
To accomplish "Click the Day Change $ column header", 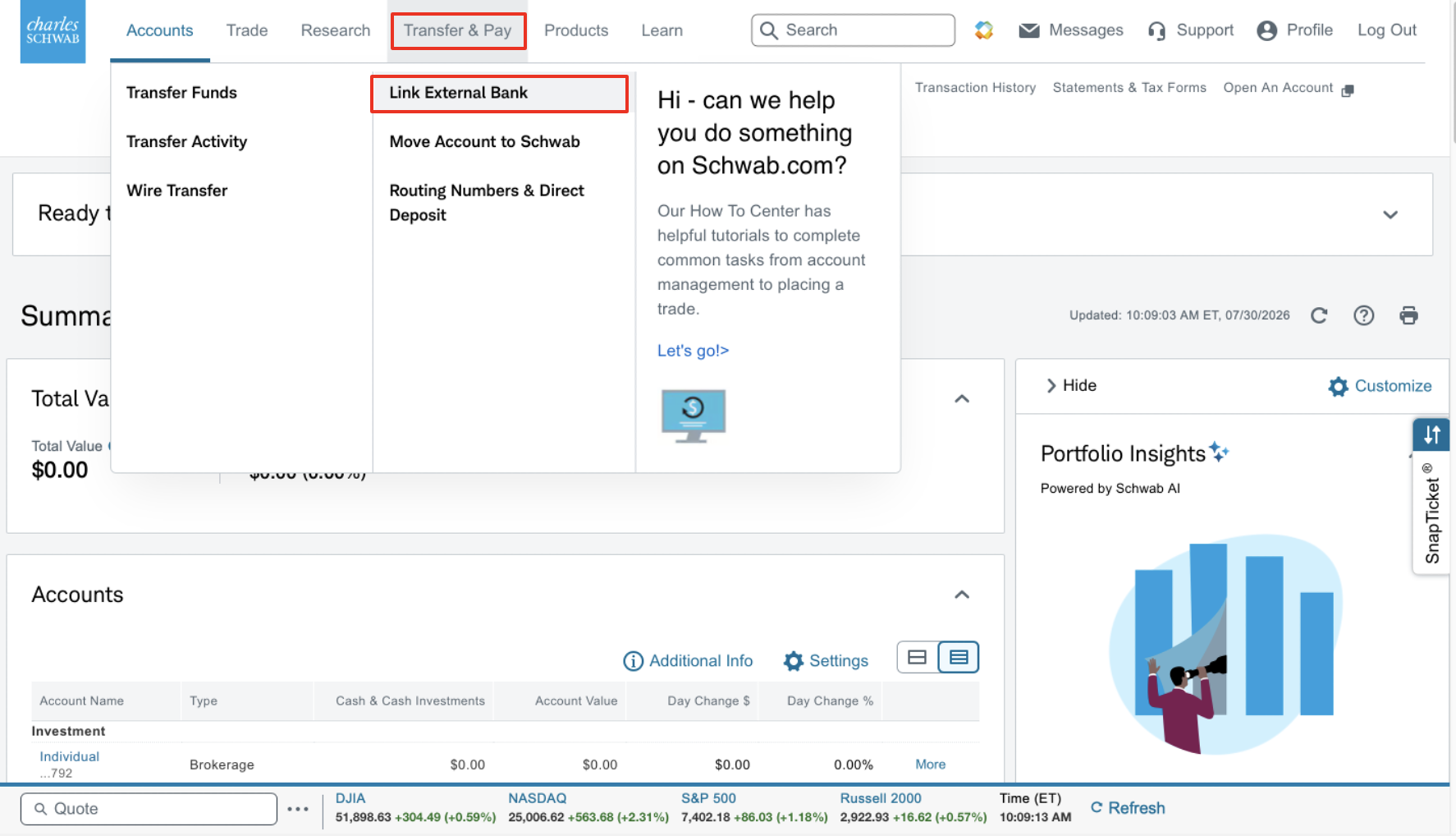I will pyautogui.click(x=709, y=701).
